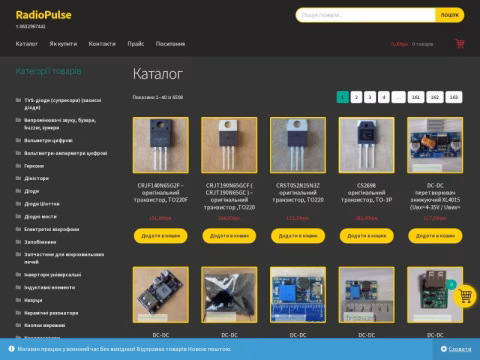Select current page 1 in pagination
Screen dimensions: 480x360
[x=343, y=97]
